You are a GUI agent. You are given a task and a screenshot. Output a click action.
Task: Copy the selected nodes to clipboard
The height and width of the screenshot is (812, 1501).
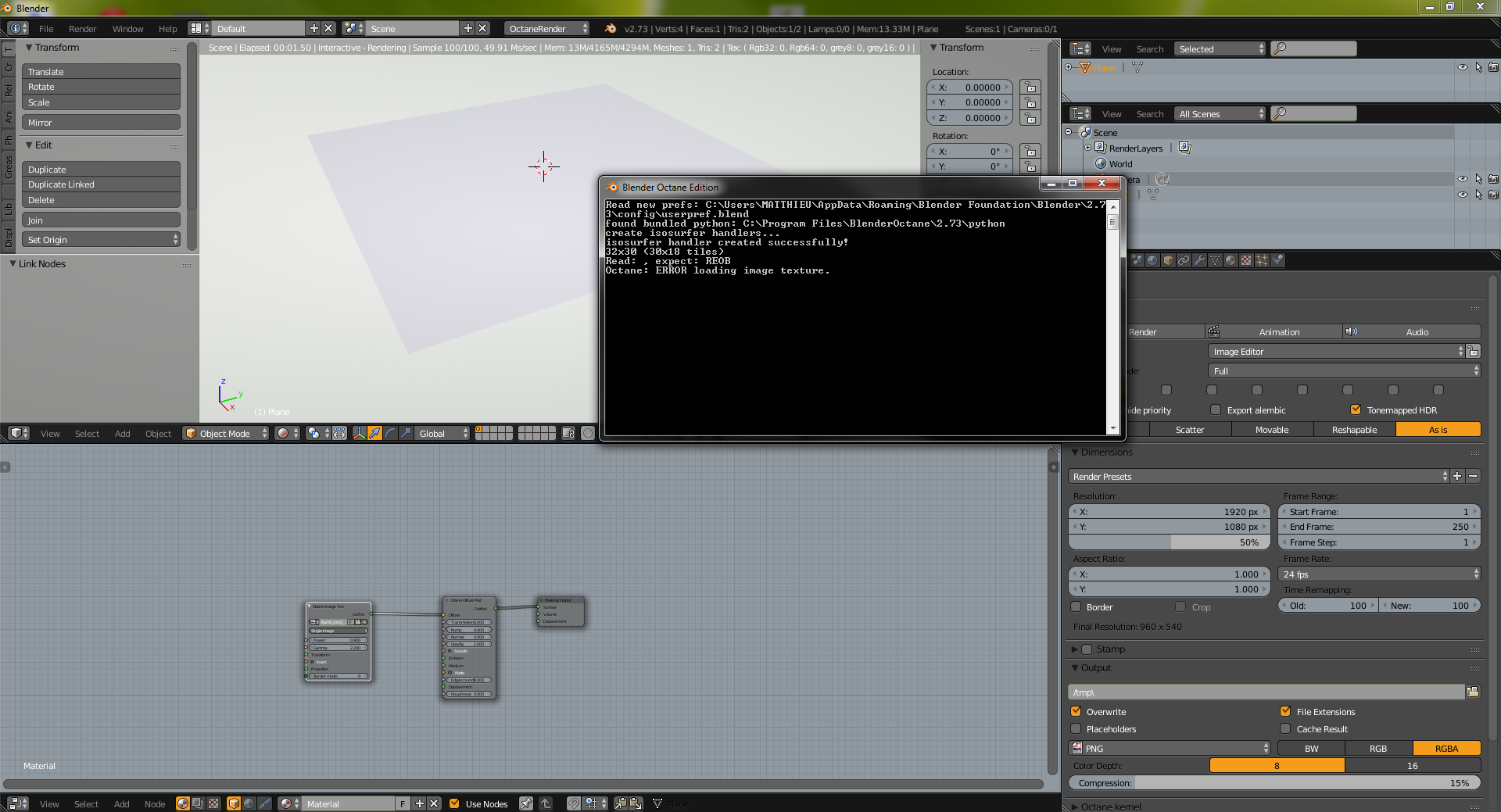pyautogui.click(x=621, y=803)
